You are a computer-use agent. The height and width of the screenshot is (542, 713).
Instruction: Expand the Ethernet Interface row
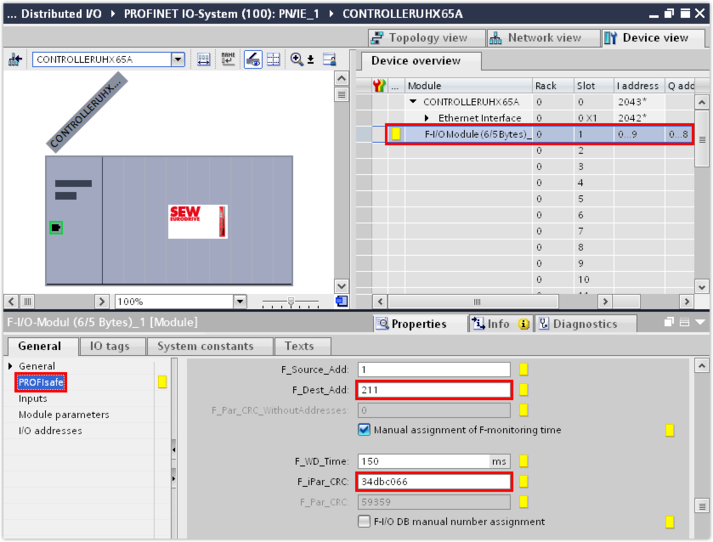427,118
